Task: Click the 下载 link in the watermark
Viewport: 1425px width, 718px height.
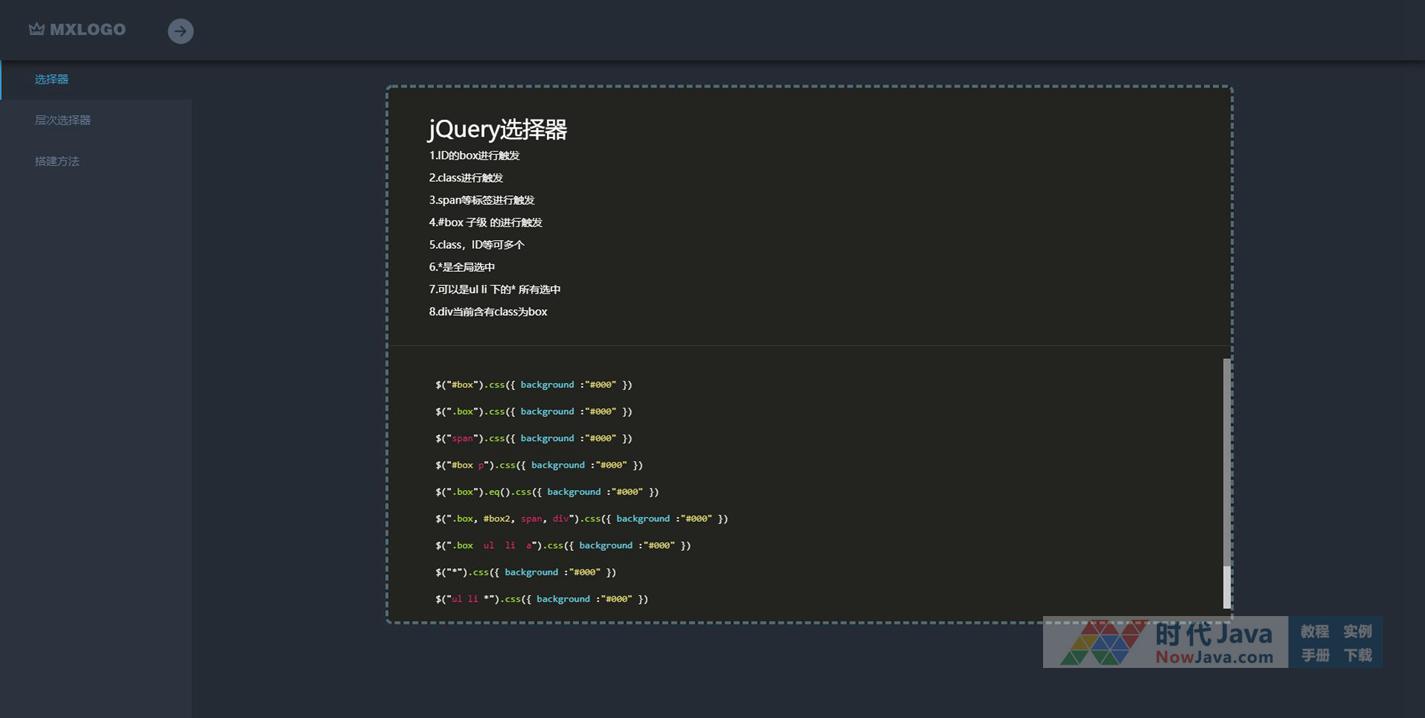Action: tap(1357, 655)
